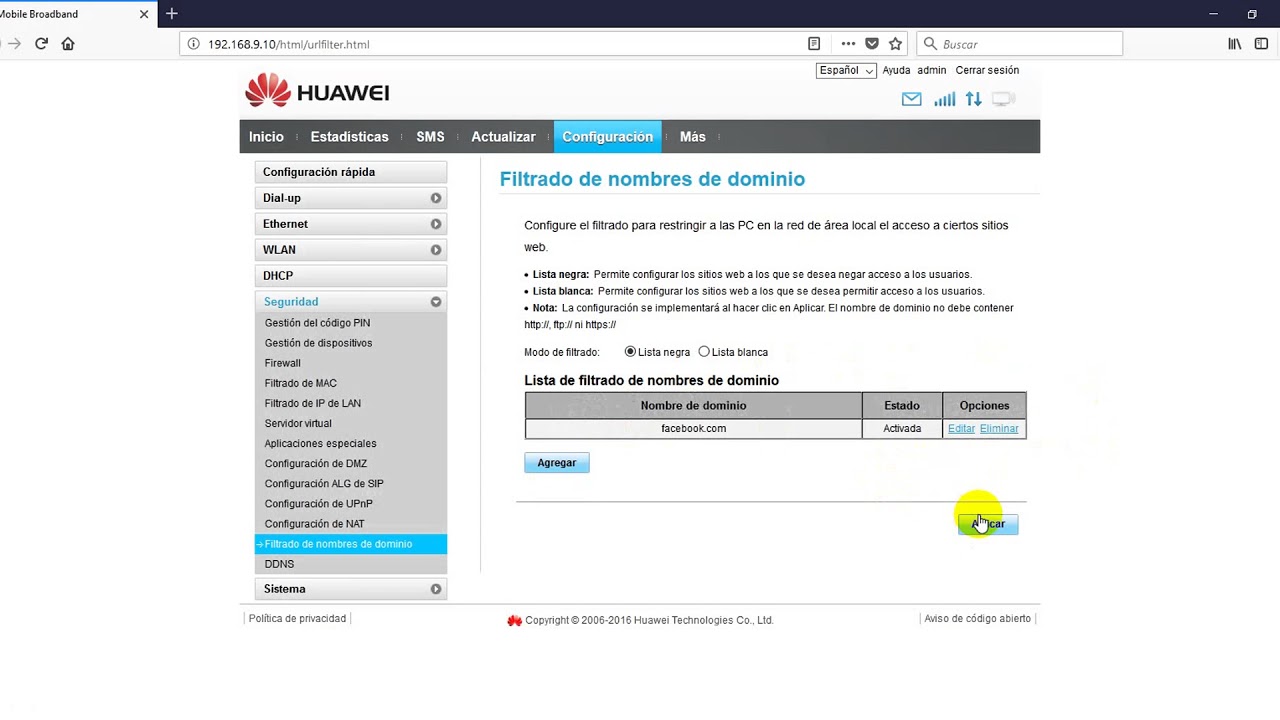Open the Pocket save icon

click(x=872, y=44)
